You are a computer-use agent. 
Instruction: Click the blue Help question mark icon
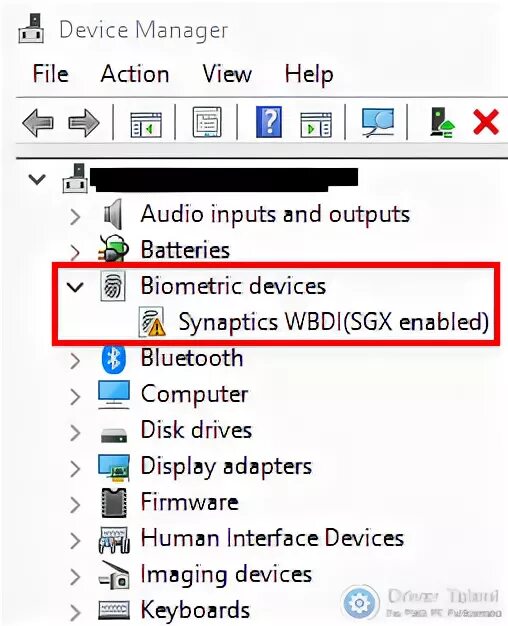(x=269, y=122)
